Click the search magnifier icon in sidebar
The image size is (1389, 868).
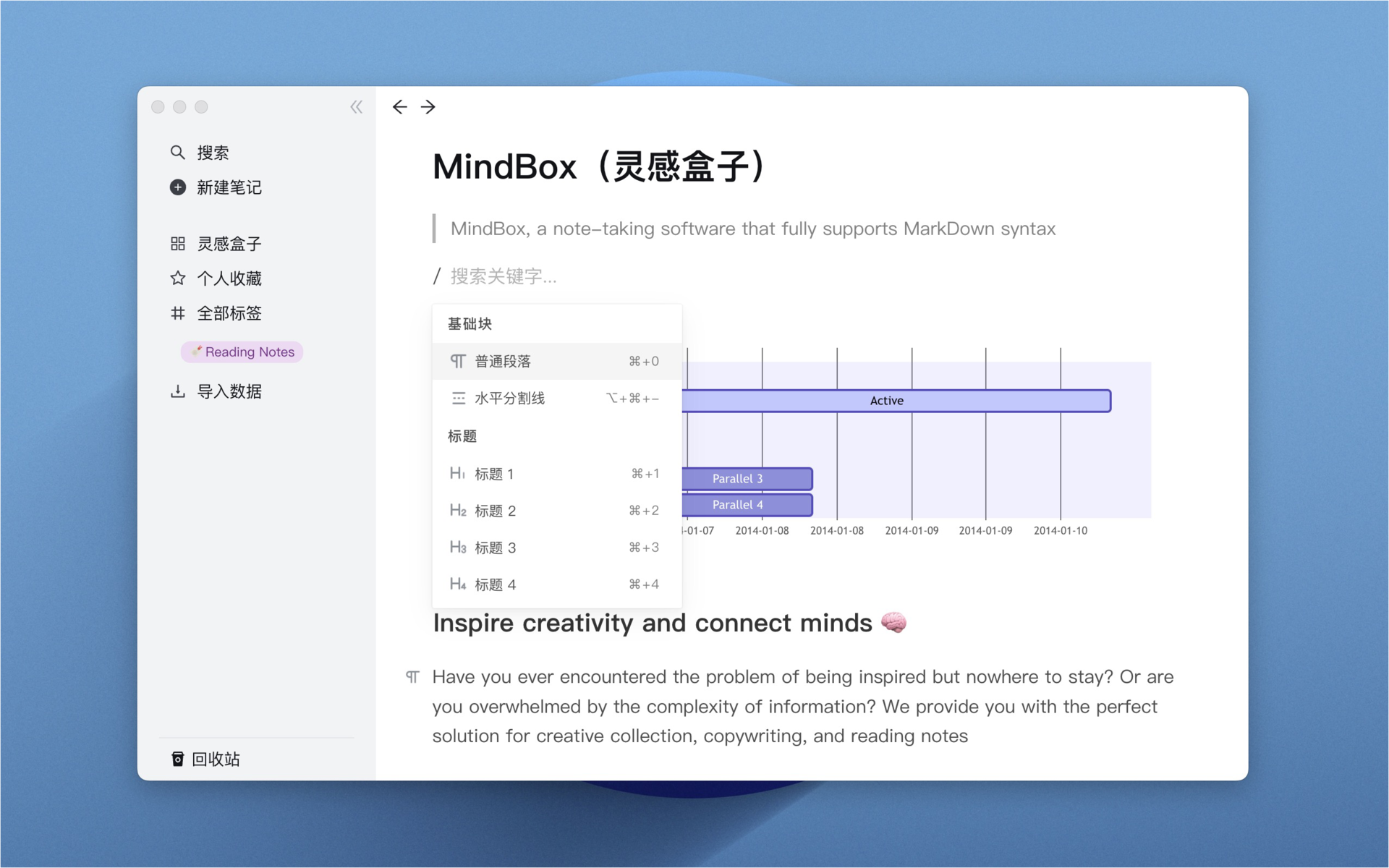point(177,153)
